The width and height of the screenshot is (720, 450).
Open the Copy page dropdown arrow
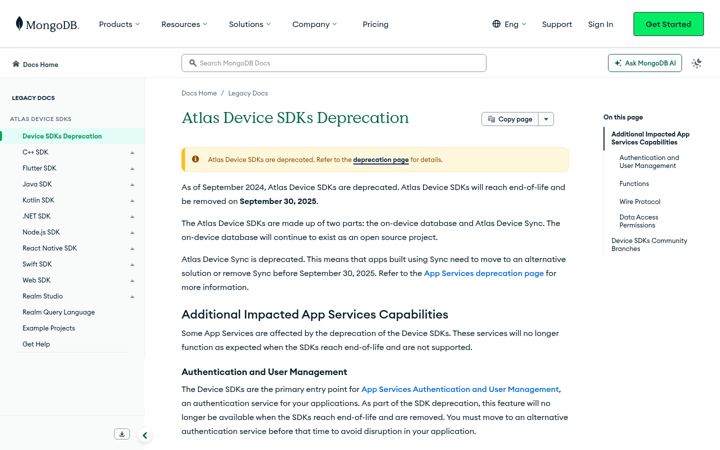coord(546,119)
